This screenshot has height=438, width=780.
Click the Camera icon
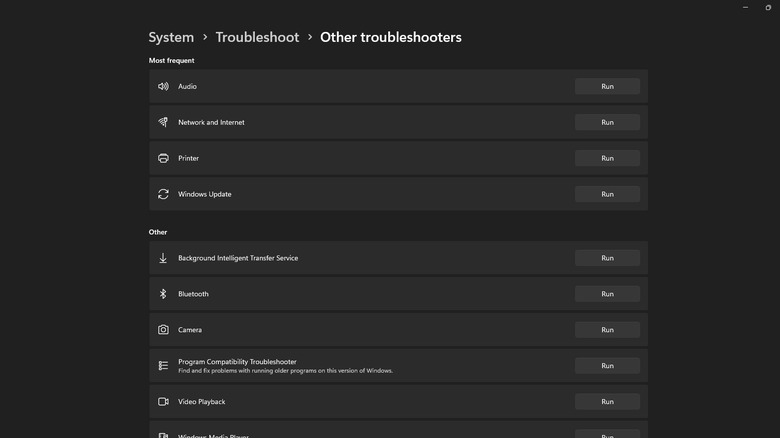click(163, 330)
